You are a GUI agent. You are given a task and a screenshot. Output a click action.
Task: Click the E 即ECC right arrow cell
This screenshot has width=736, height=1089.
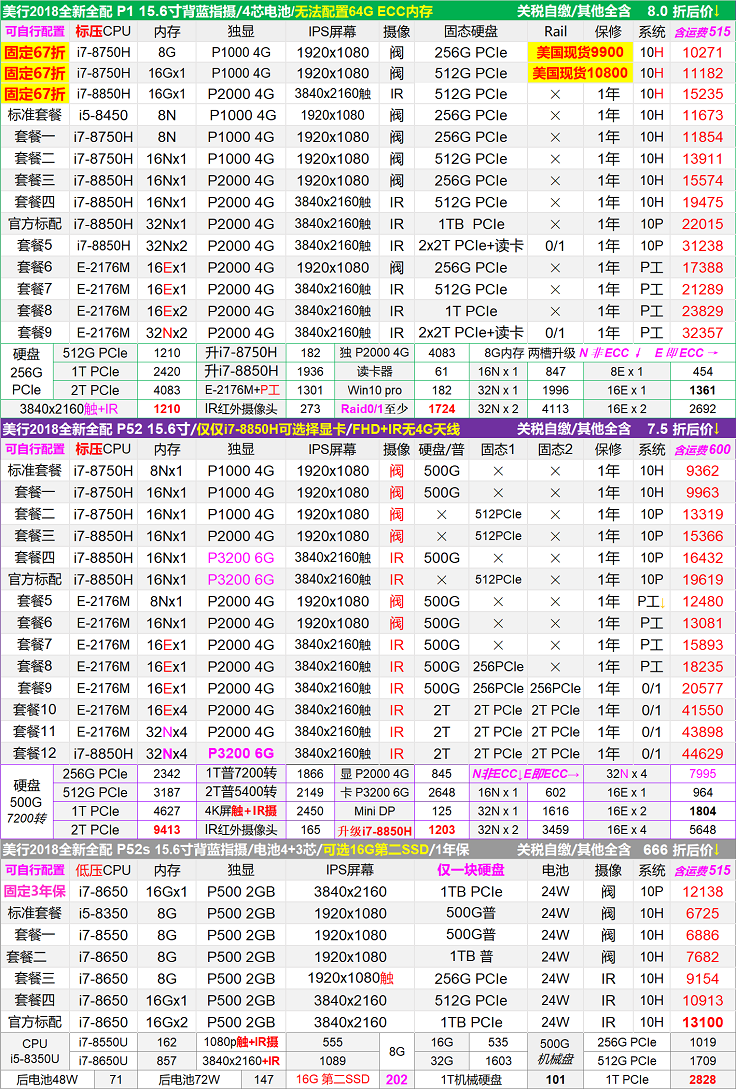pyautogui.click(x=686, y=353)
